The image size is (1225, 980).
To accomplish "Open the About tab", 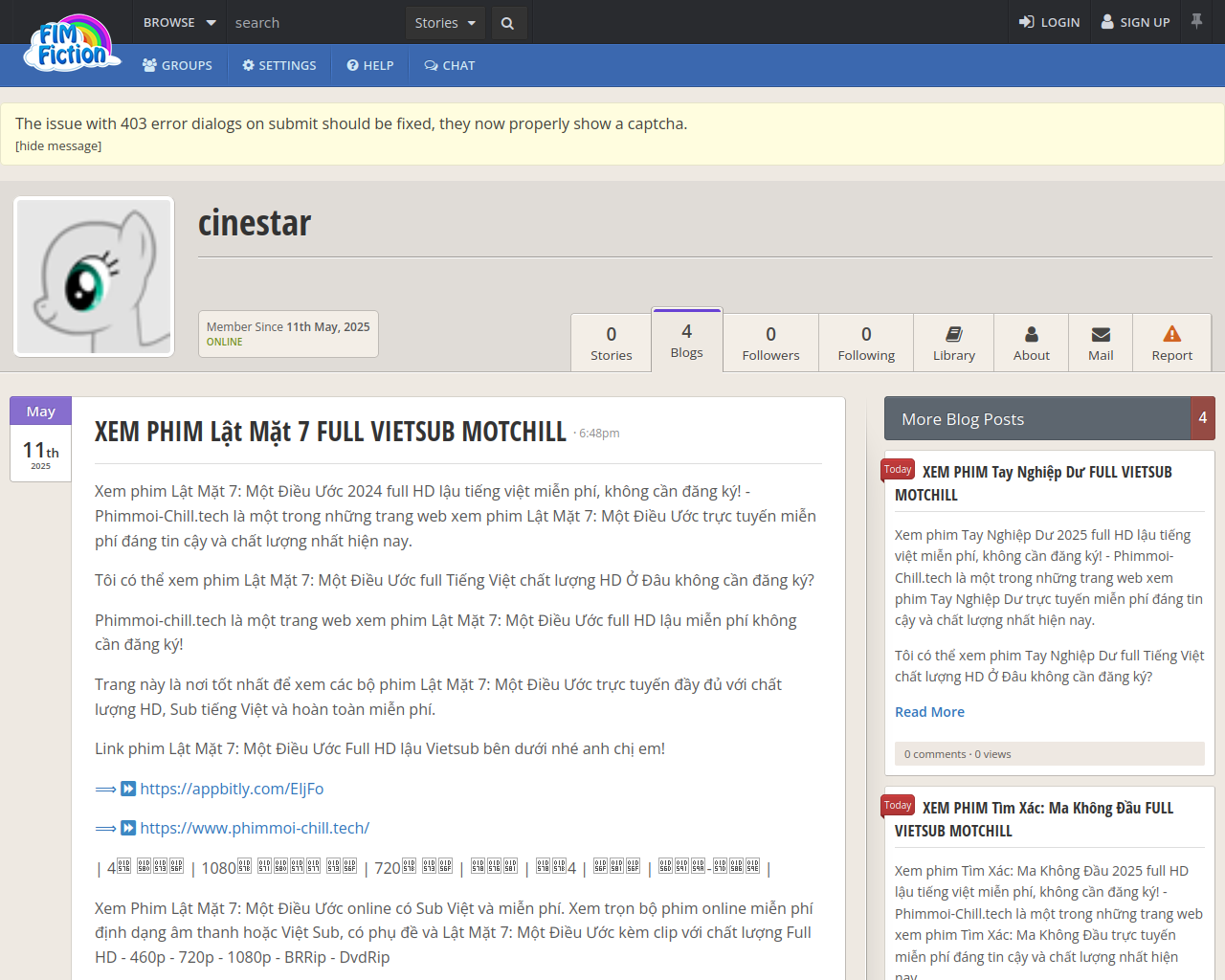I will point(1032,343).
